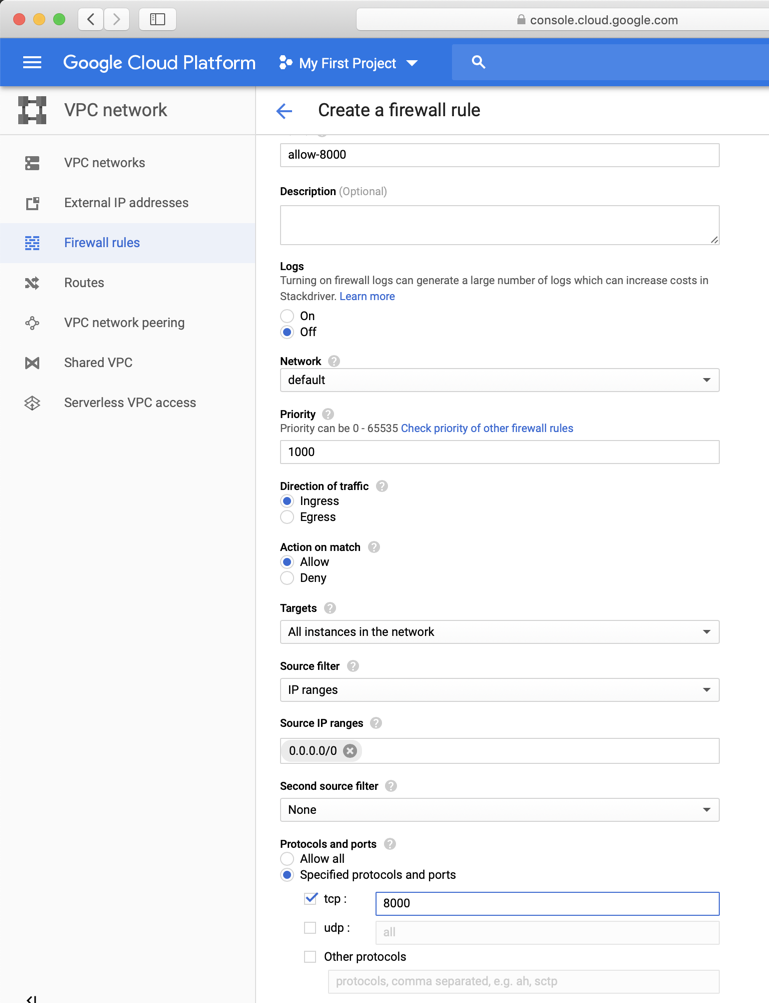Open the hamburger navigation menu
This screenshot has height=1003, width=769.
[x=32, y=63]
